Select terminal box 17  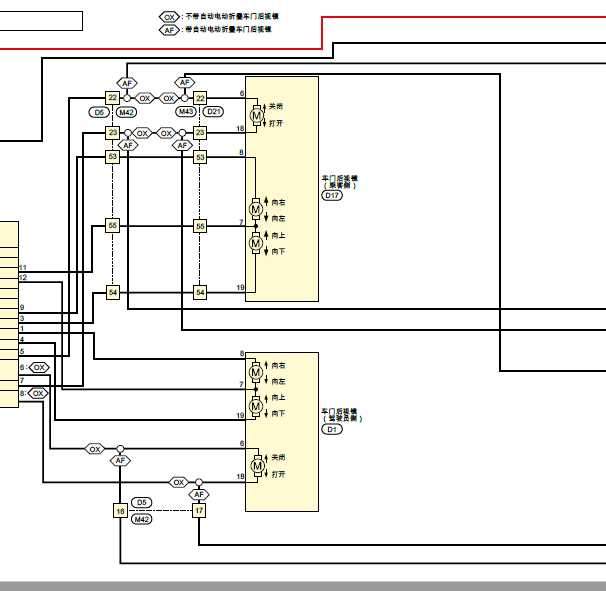pos(199,511)
